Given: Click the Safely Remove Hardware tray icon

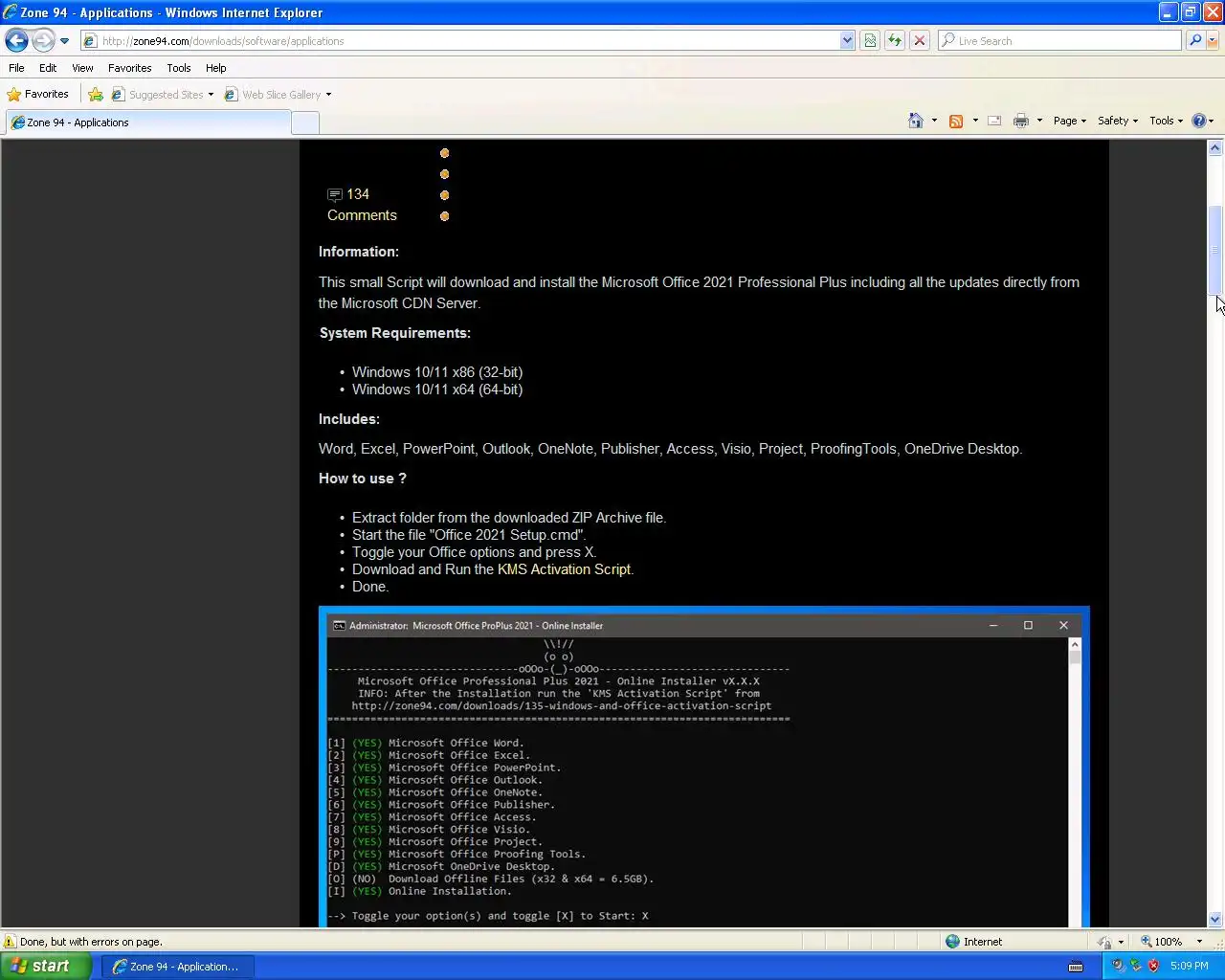Looking at the screenshot, I should point(1136,967).
